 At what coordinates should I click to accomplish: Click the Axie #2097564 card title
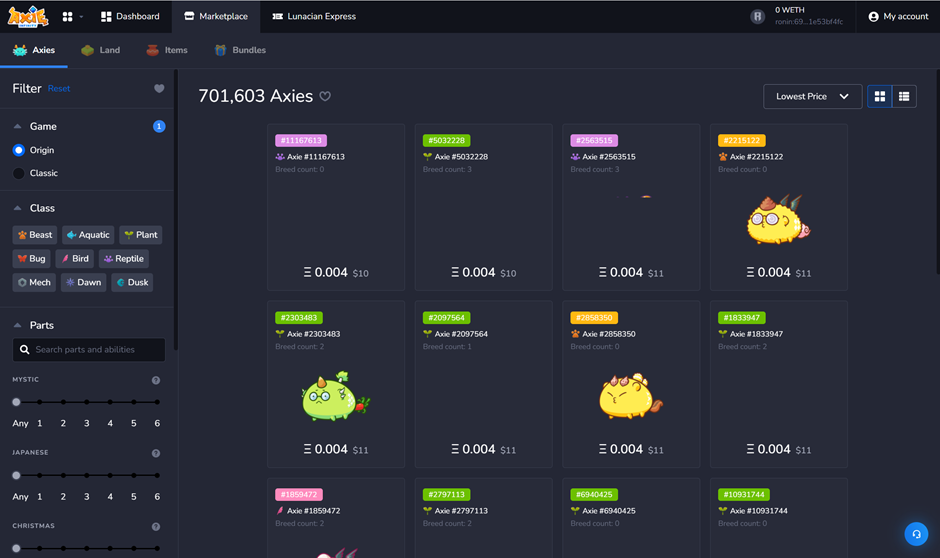(x=461, y=334)
